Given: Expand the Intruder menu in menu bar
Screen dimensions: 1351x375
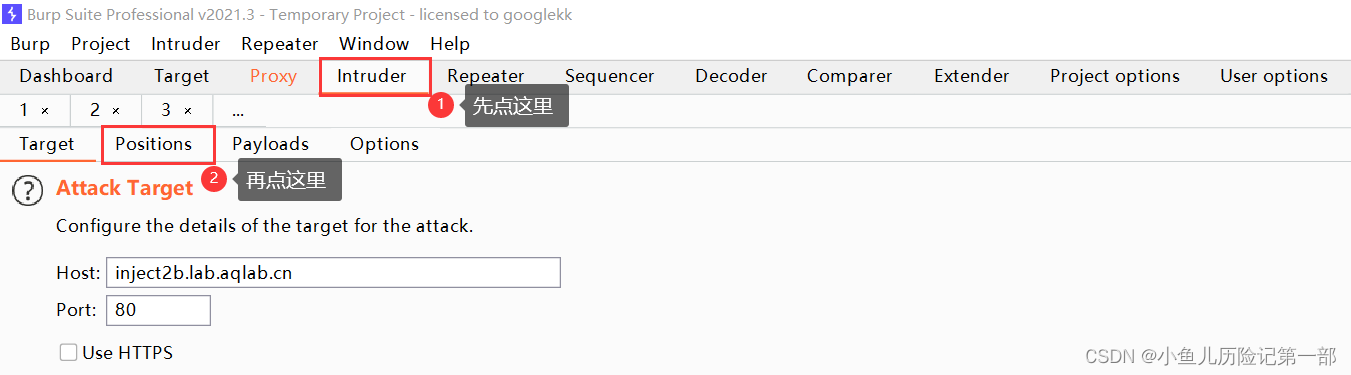Looking at the screenshot, I should pos(186,44).
